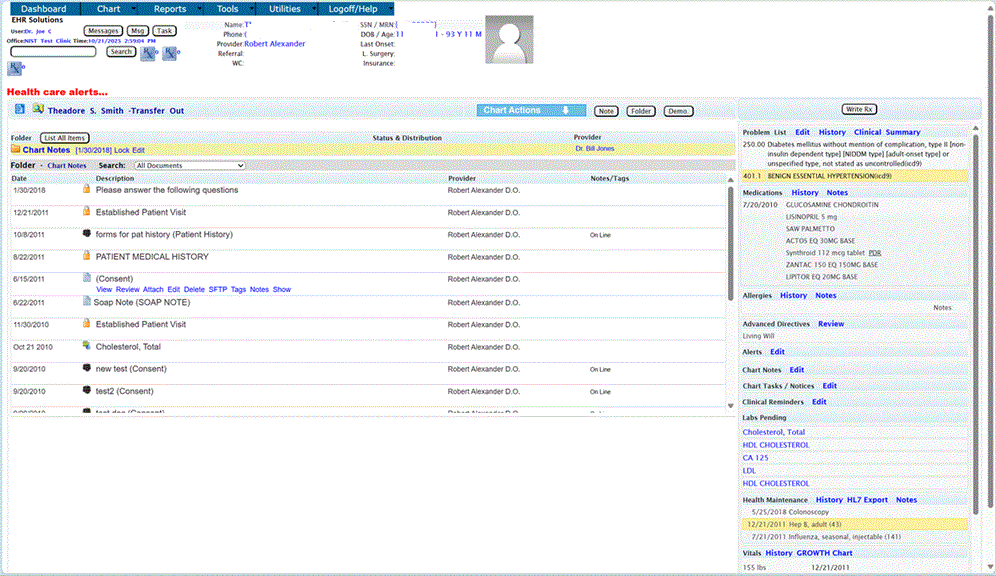Open the Soap Note document icon
This screenshot has height=576, width=996.
click(87, 302)
